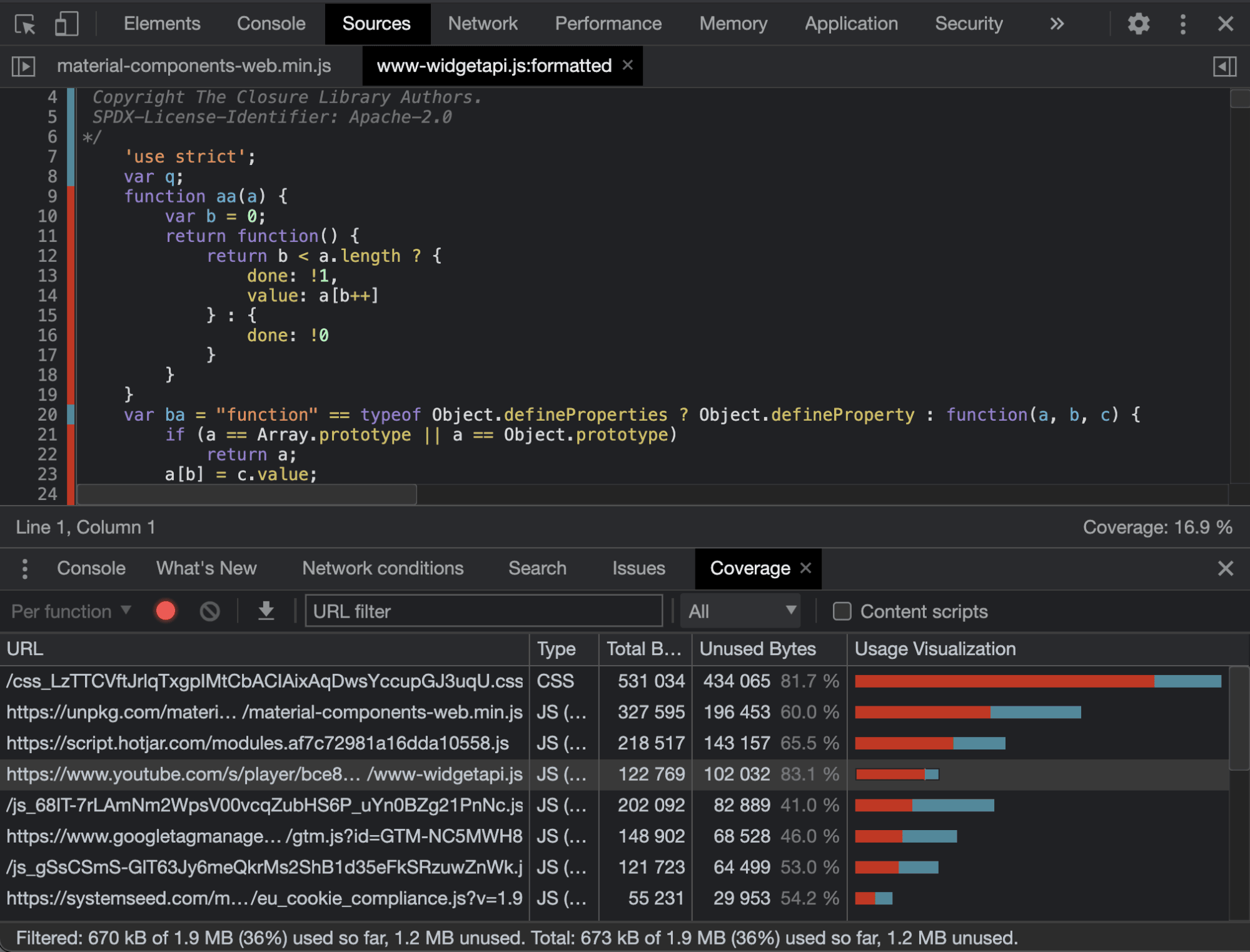Image resolution: width=1250 pixels, height=952 pixels.
Task: Open the DevTools three-dot customize menu
Action: pos(1182,24)
